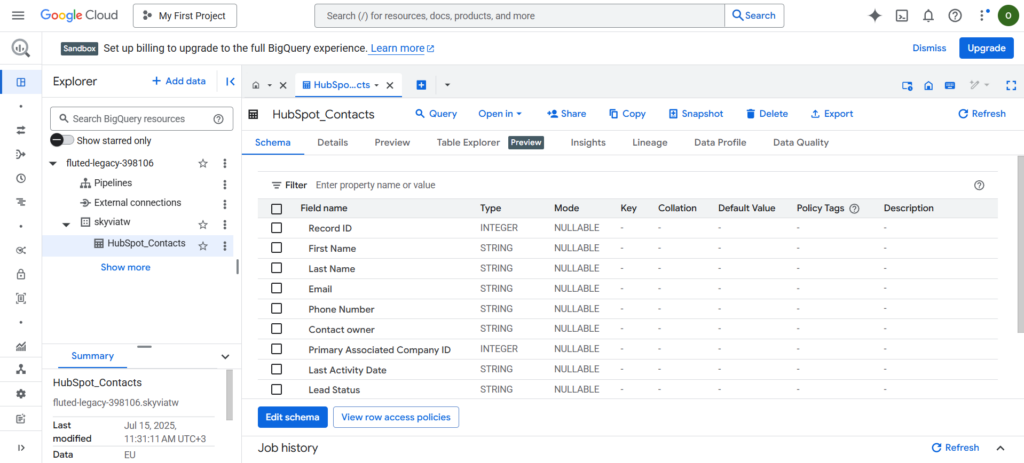This screenshot has width=1024, height=463.
Task: Click the Search BigQuery resources field
Action: click(141, 119)
